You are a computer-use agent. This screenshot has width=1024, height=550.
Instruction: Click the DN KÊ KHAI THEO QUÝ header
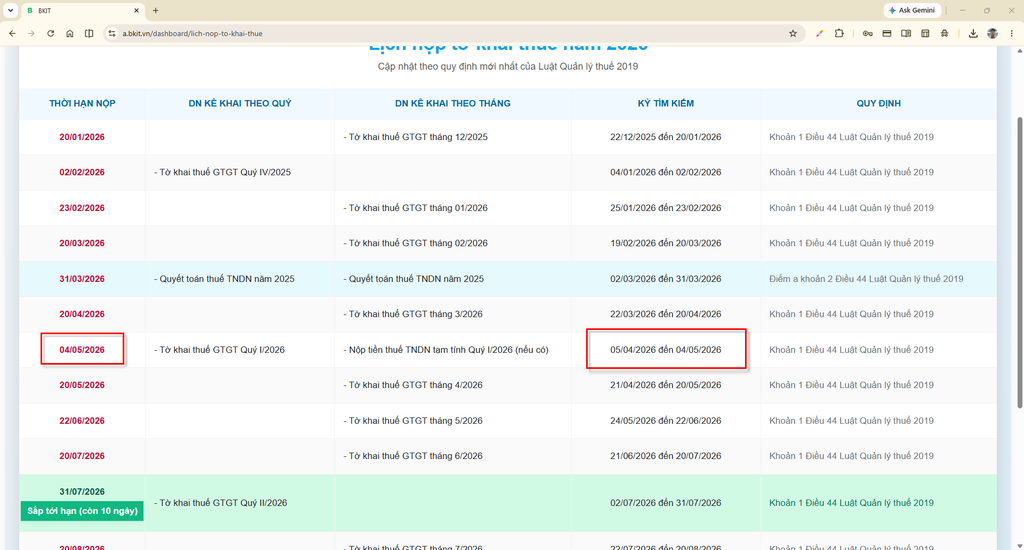(240, 103)
